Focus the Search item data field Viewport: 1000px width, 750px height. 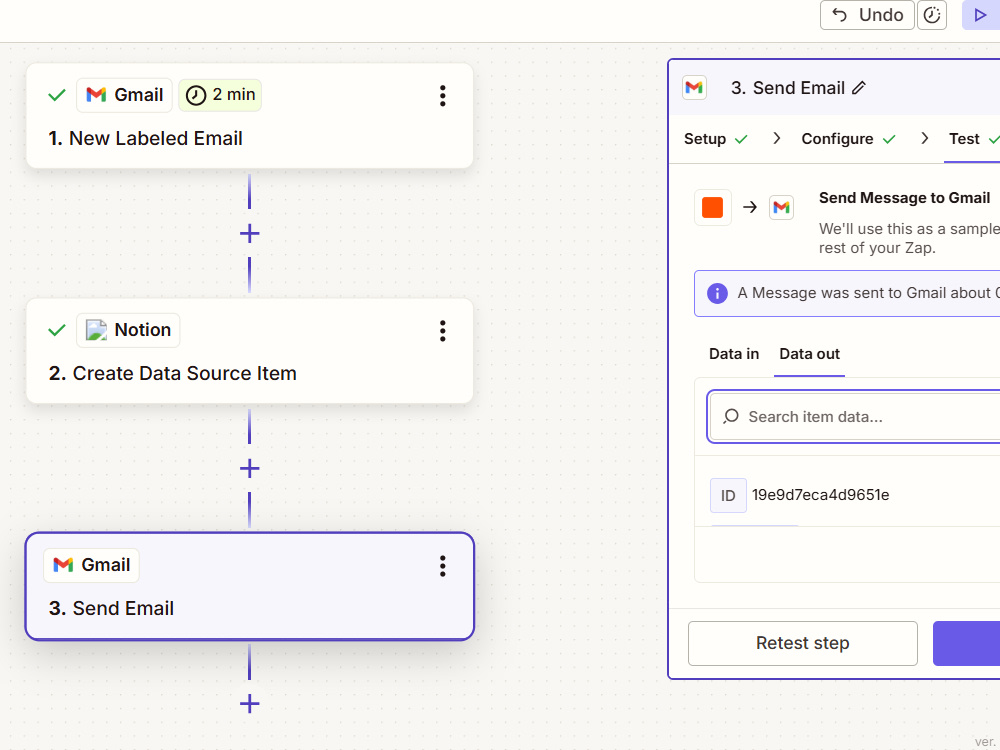(855, 417)
